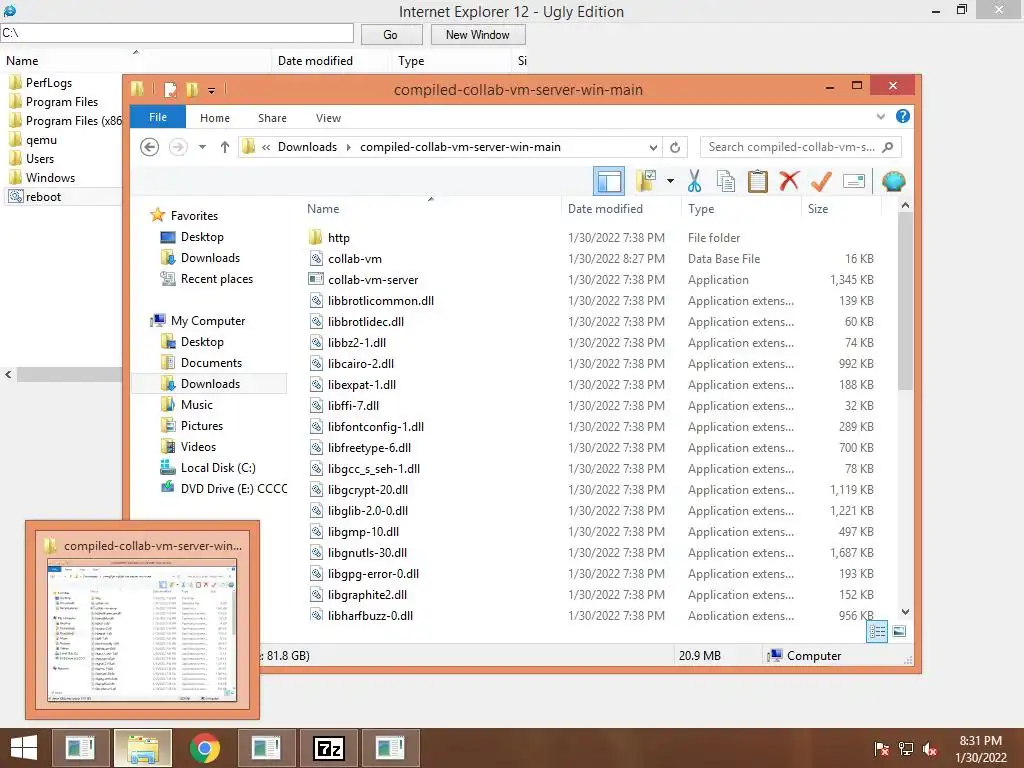Image resolution: width=1024 pixels, height=768 pixels.
Task: Select Documents under My Computer
Action: [211, 362]
